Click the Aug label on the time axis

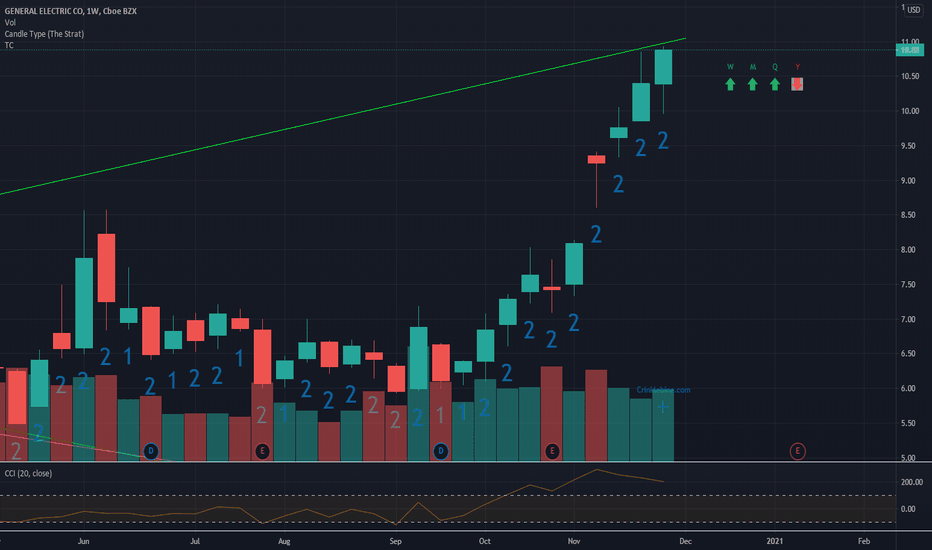(284, 541)
